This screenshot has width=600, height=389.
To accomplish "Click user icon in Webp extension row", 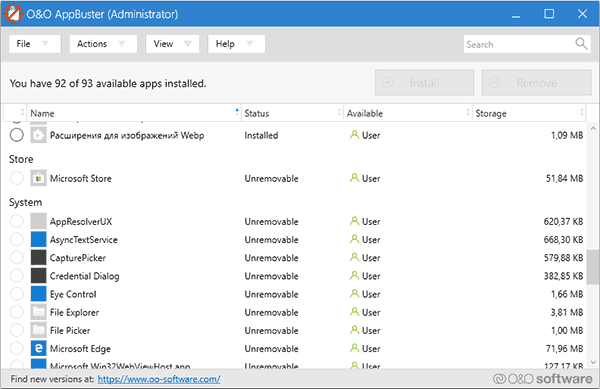I will [354, 135].
